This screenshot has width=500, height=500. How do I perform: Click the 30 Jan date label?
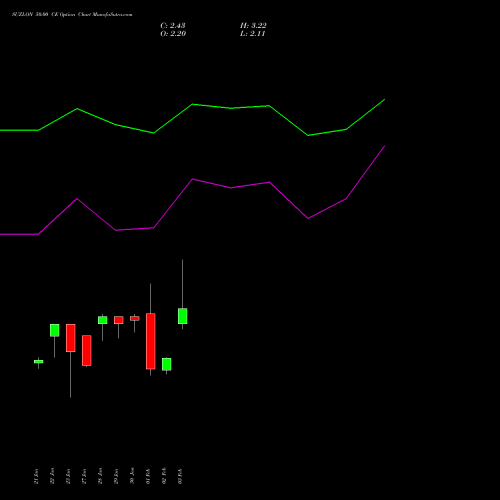pyautogui.click(x=132, y=476)
